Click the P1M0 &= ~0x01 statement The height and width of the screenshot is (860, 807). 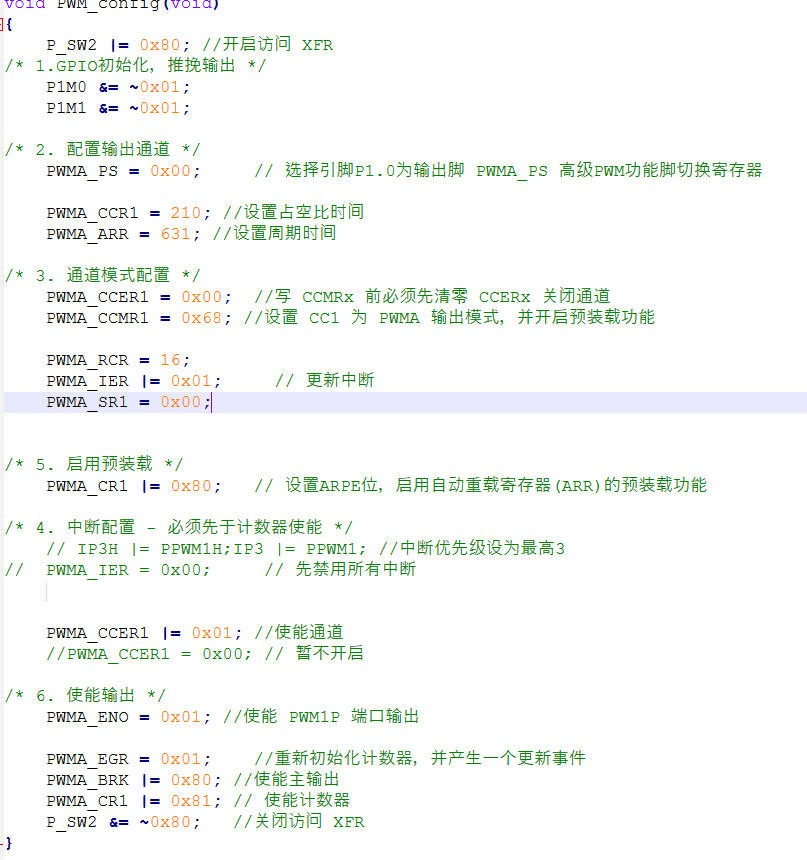point(117,87)
